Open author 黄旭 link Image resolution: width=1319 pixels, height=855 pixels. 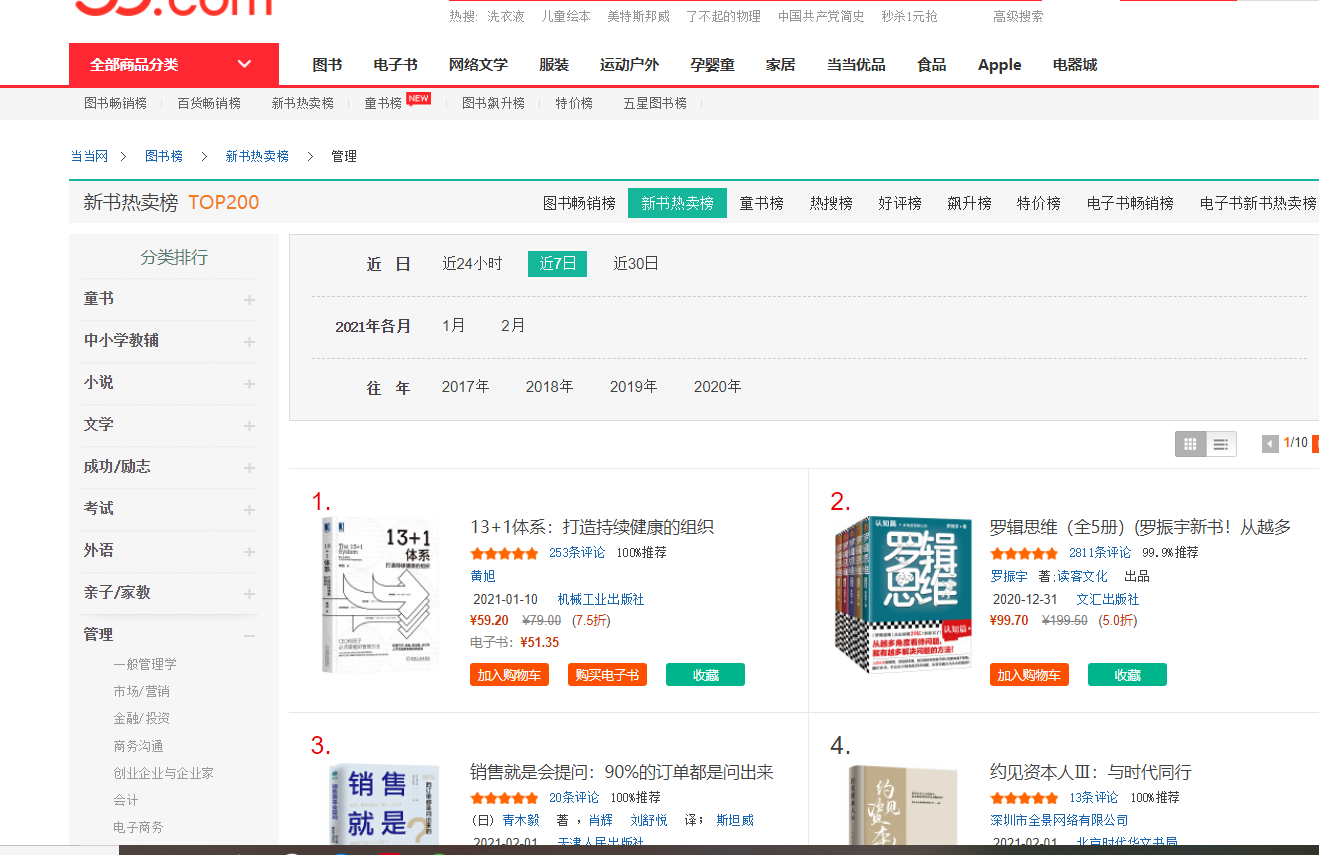pyautogui.click(x=483, y=576)
